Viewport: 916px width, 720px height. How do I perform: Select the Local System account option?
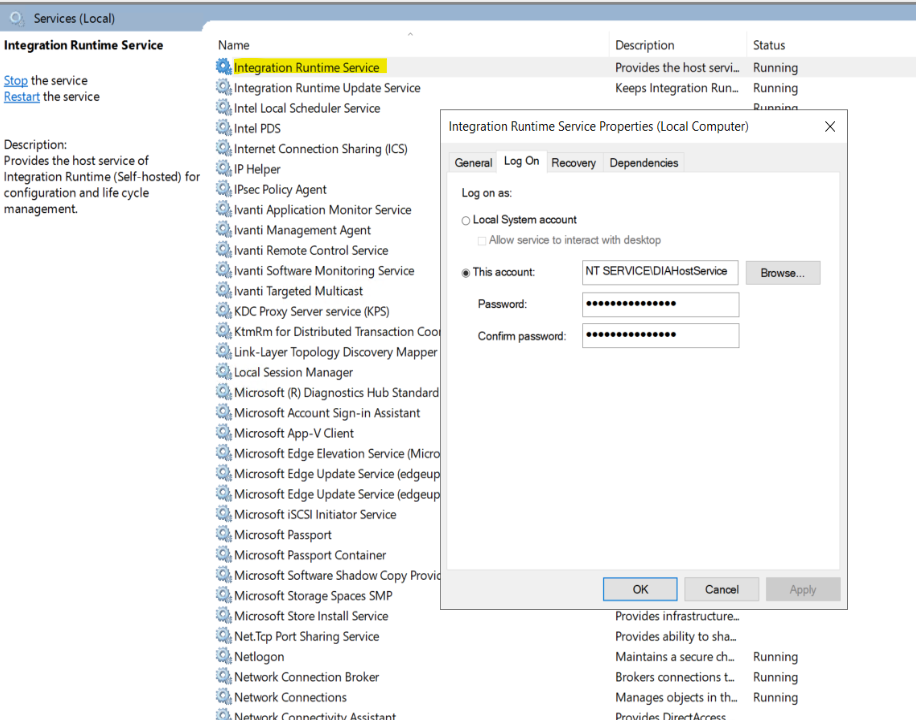[466, 220]
